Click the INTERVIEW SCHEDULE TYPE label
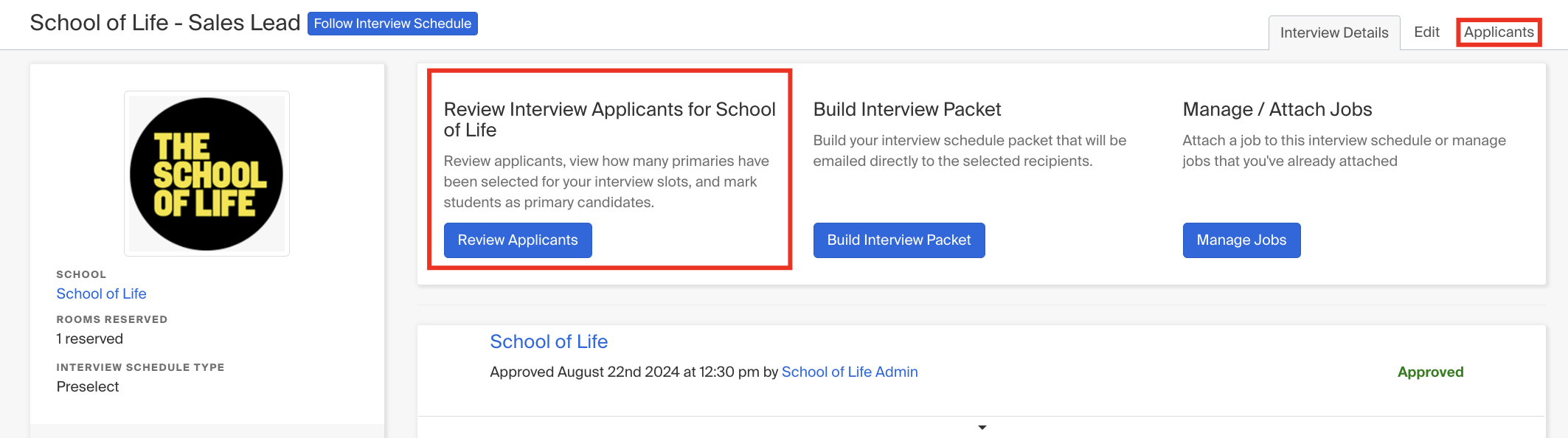 [140, 367]
